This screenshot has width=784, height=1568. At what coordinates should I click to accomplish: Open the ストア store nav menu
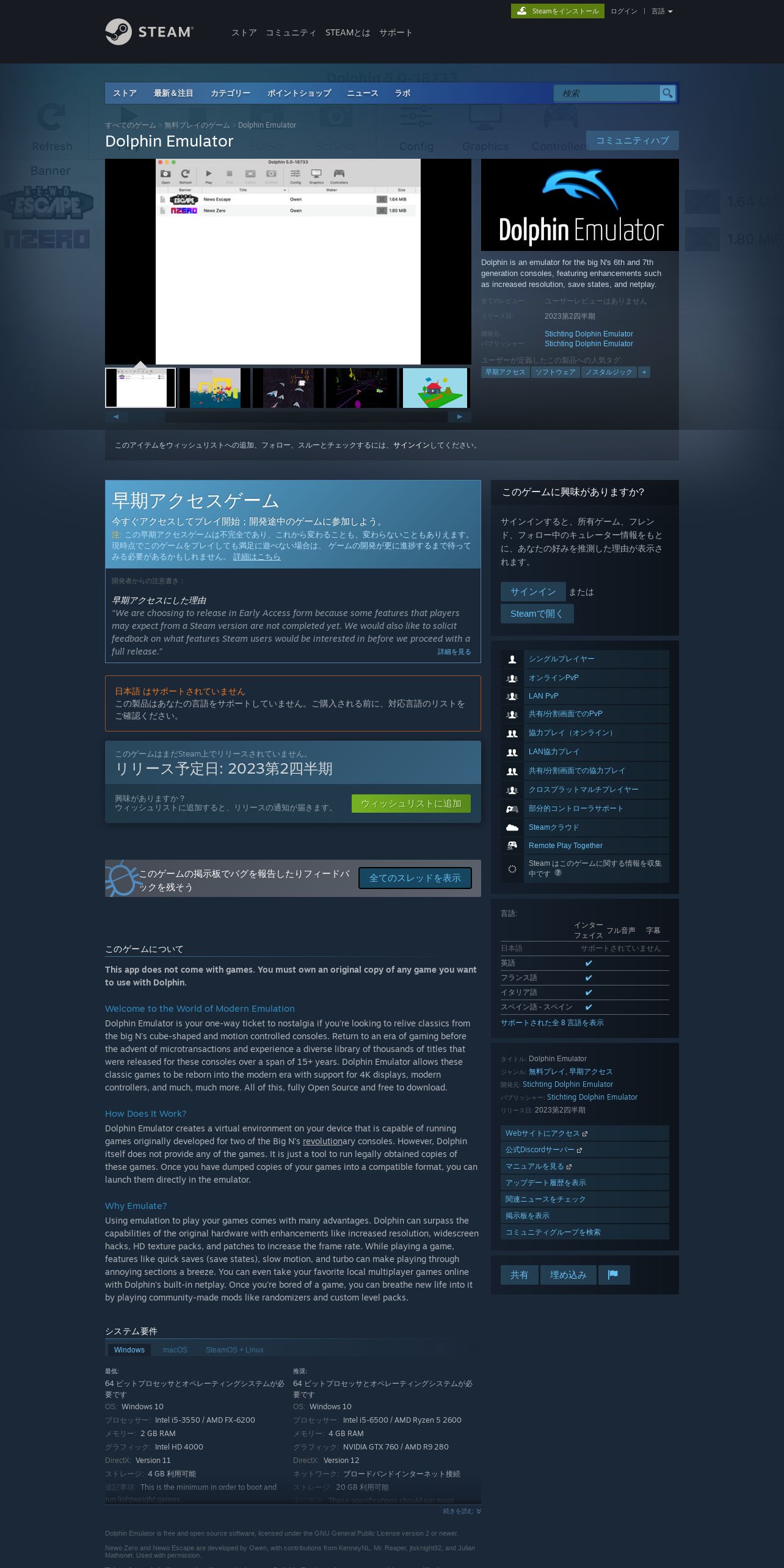(125, 93)
